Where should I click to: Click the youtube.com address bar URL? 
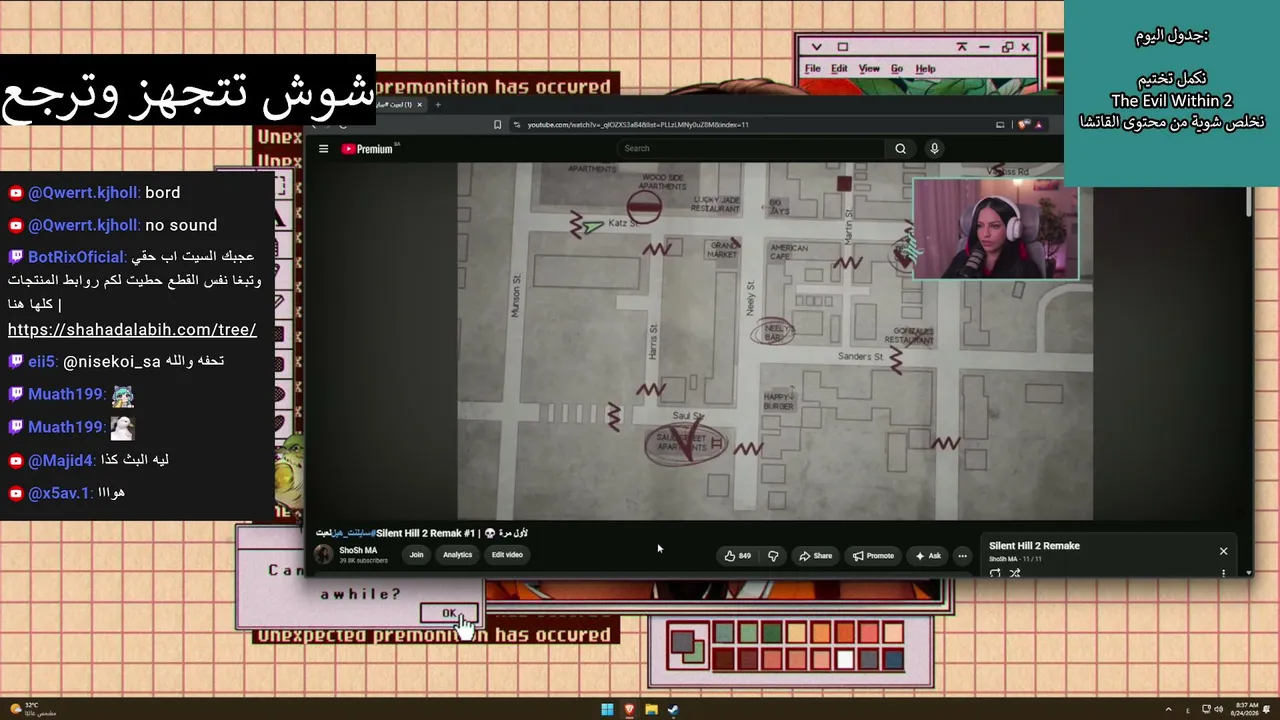point(638,125)
